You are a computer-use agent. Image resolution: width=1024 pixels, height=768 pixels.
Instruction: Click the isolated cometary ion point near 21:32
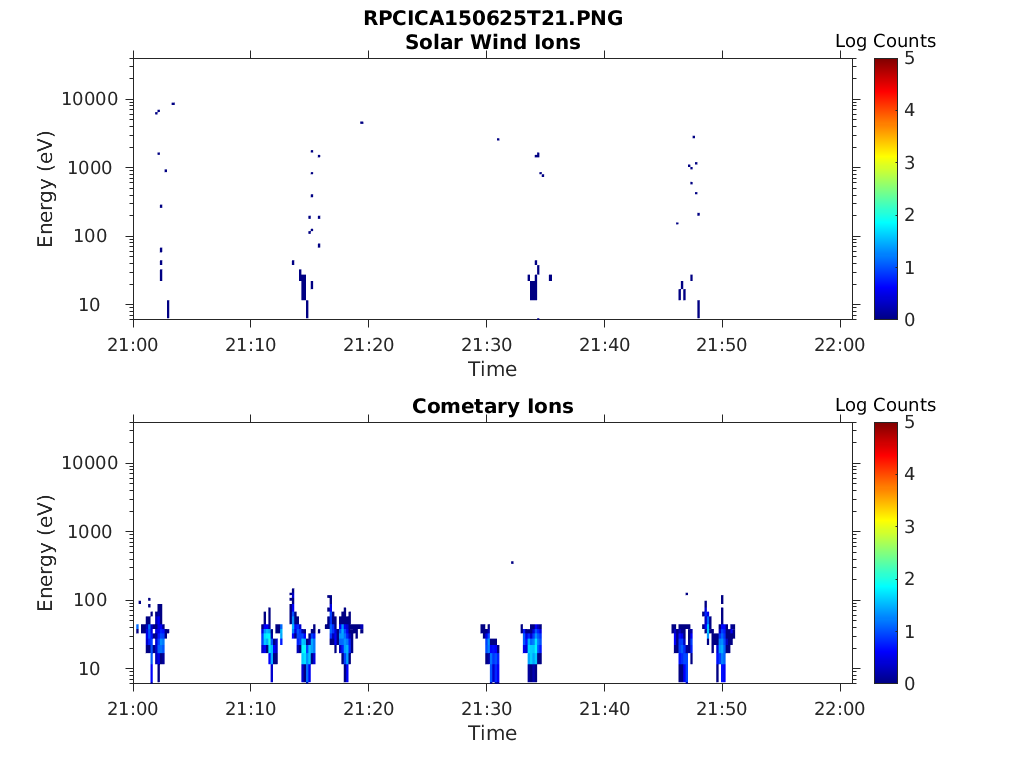(512, 562)
